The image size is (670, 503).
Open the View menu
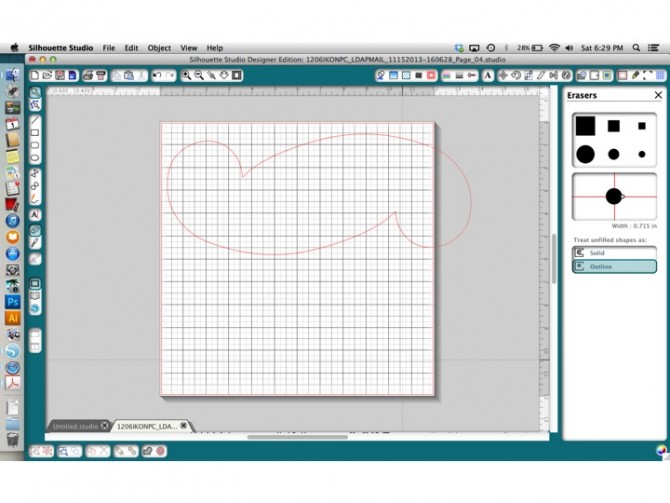point(188,48)
